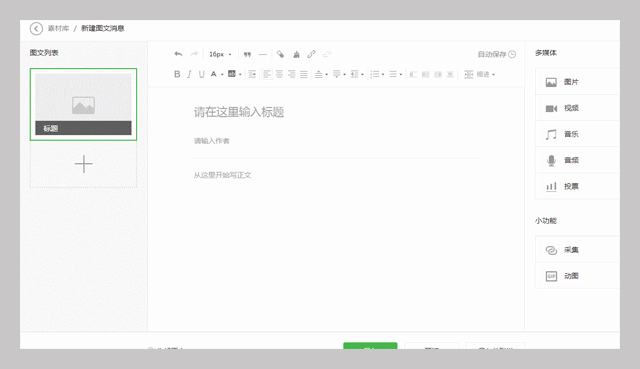The height and width of the screenshot is (369, 640).
Task: Open the 动图 GIF feature
Action: tap(577, 276)
